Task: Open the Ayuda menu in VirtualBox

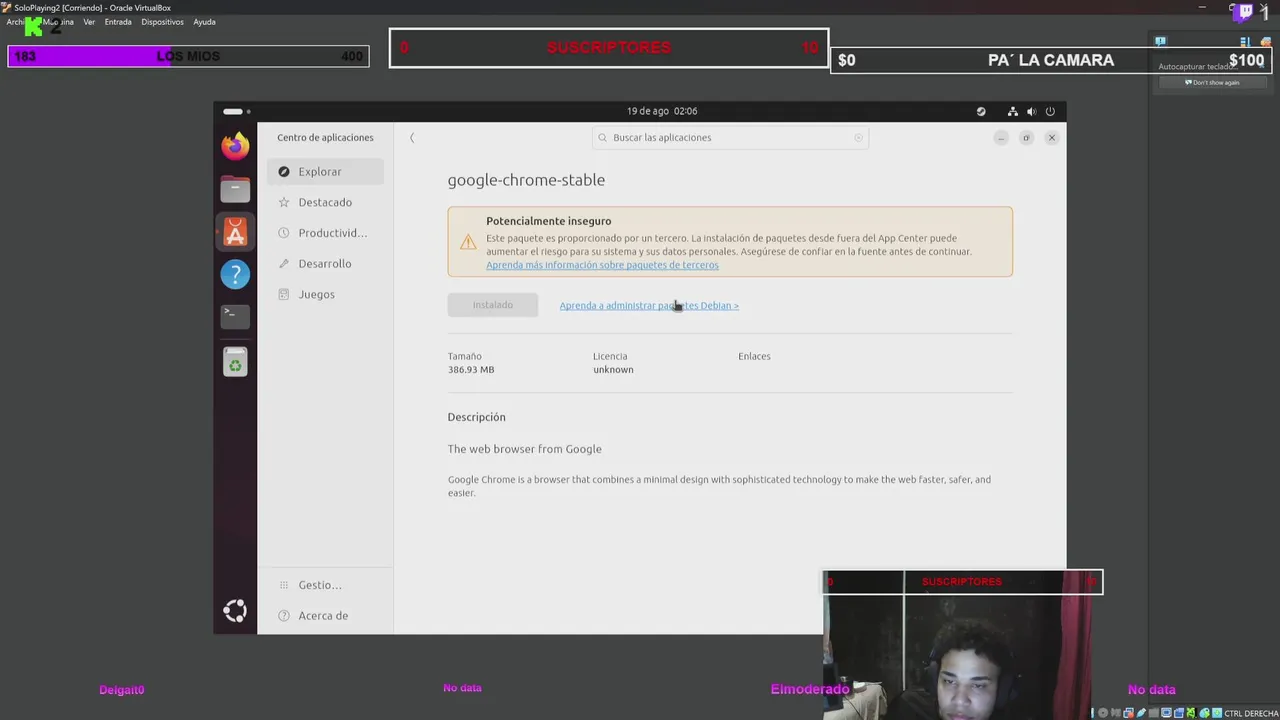Action: tap(204, 22)
